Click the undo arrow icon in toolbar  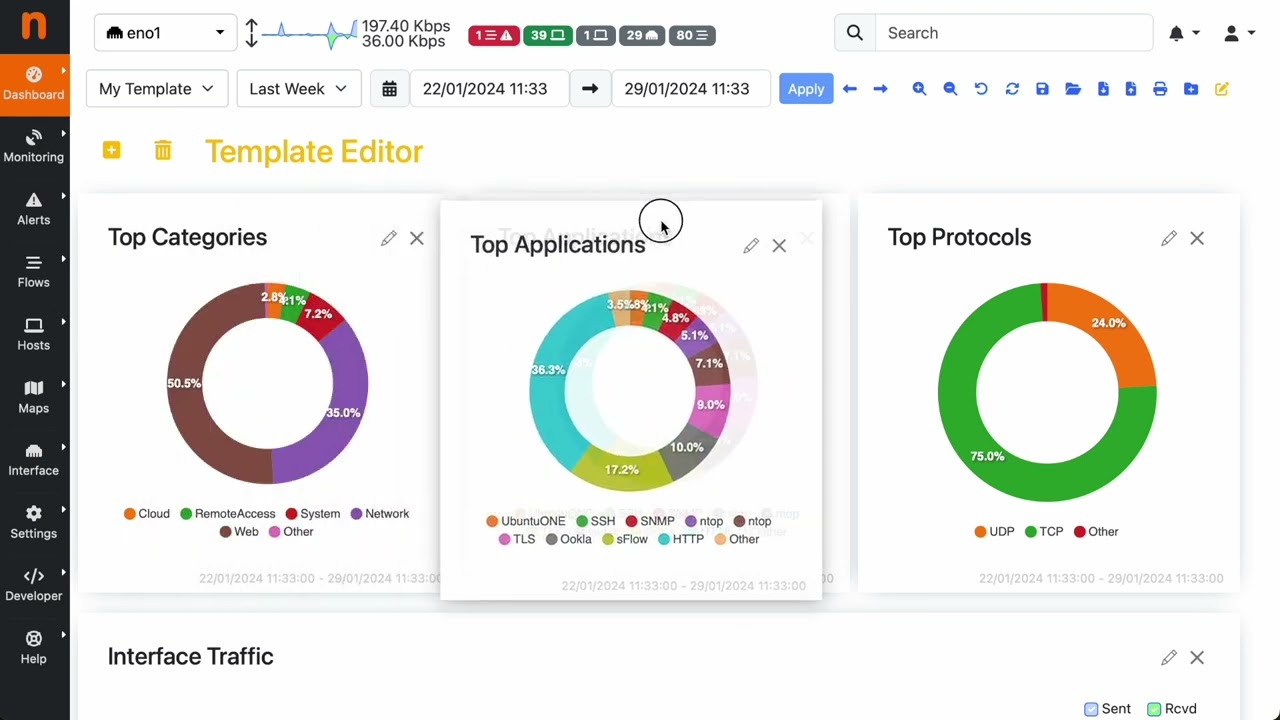pos(981,89)
